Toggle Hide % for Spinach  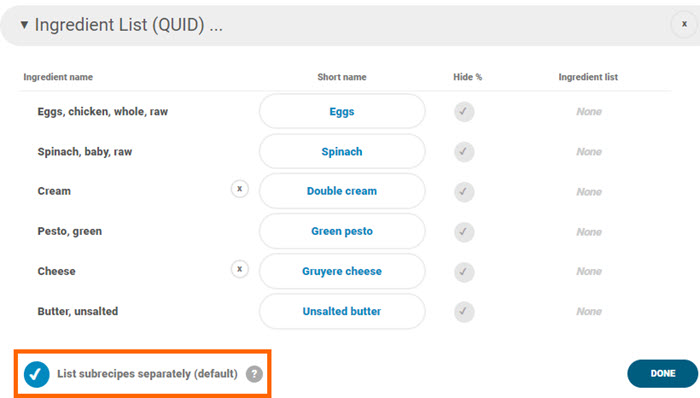tap(464, 152)
